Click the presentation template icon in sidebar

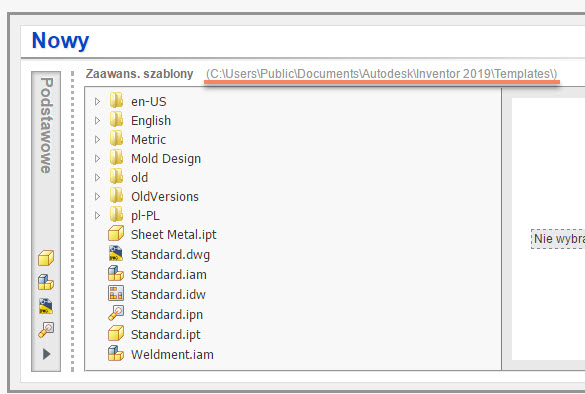click(46, 330)
